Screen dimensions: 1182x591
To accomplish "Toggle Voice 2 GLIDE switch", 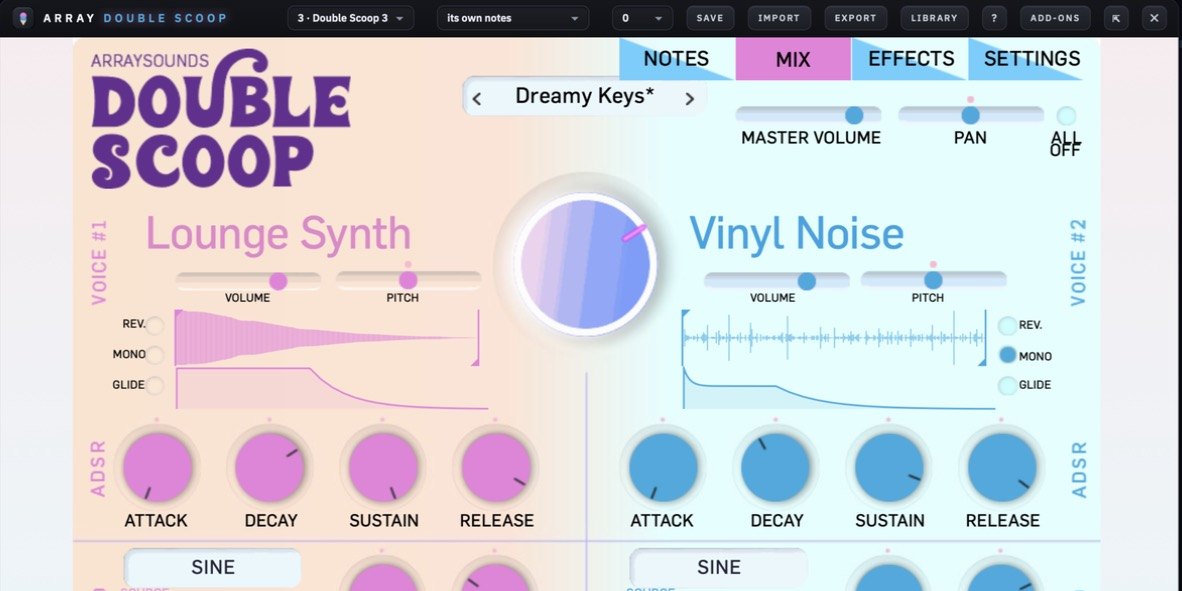I will (x=1007, y=385).
